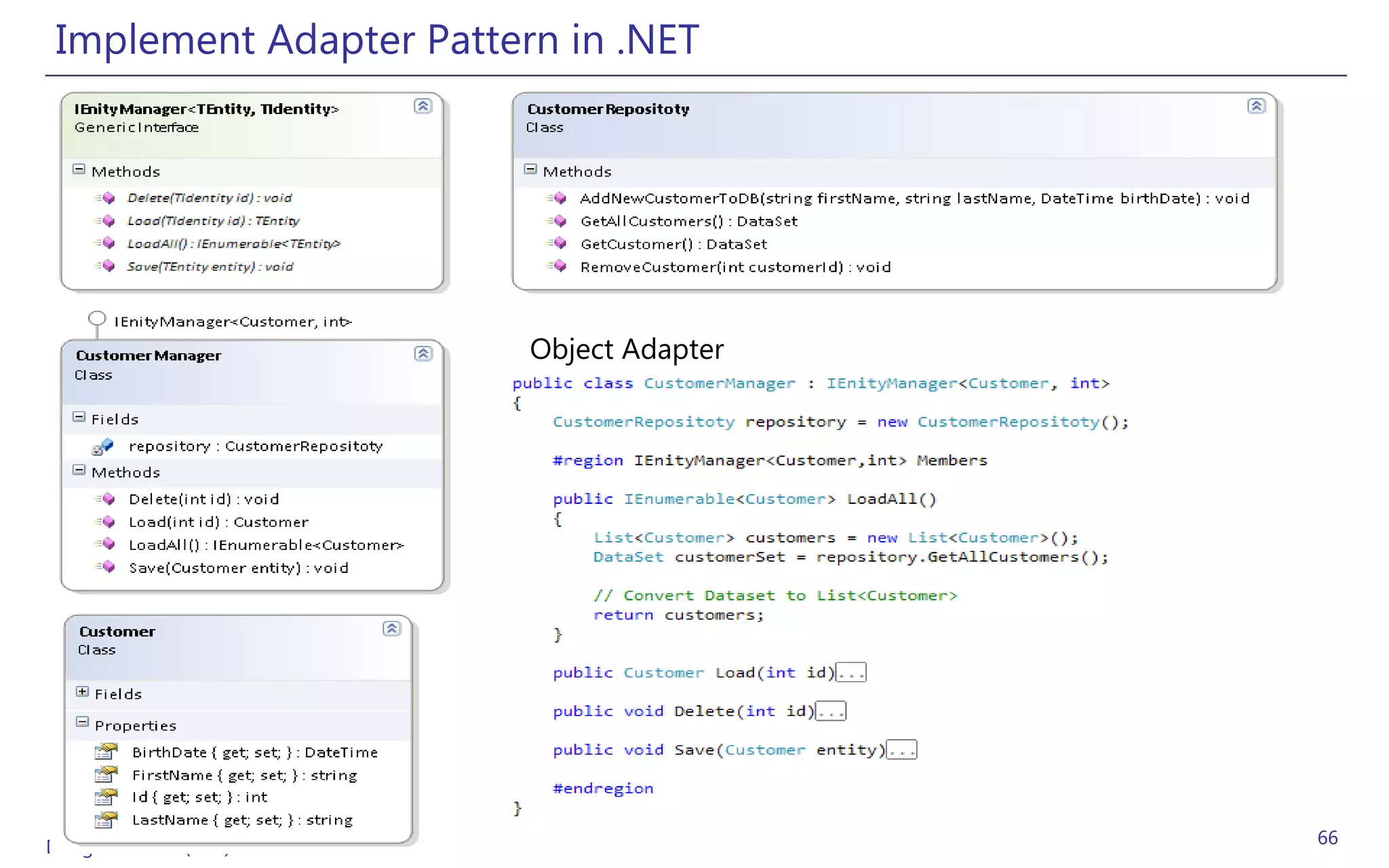Click the BirthDate property icon
Viewport: 1389px width, 868px height.
point(106,751)
